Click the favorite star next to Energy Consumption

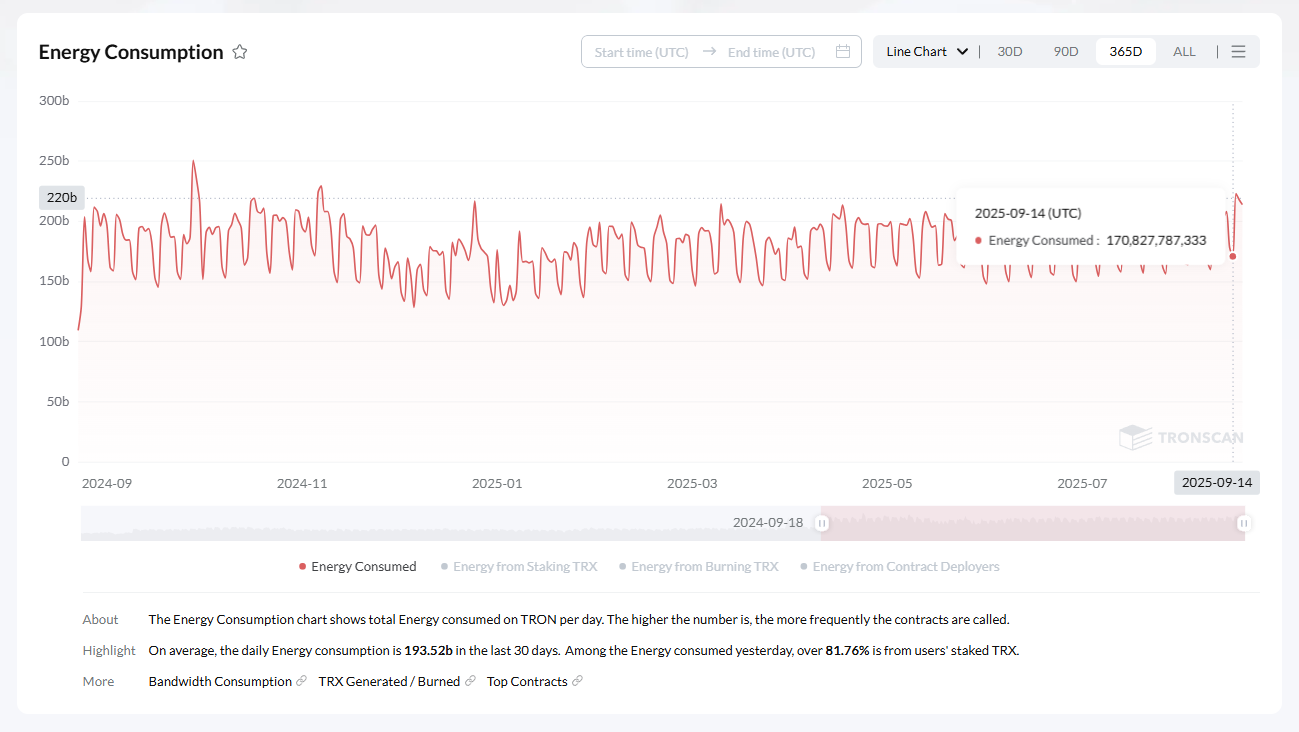coord(240,52)
